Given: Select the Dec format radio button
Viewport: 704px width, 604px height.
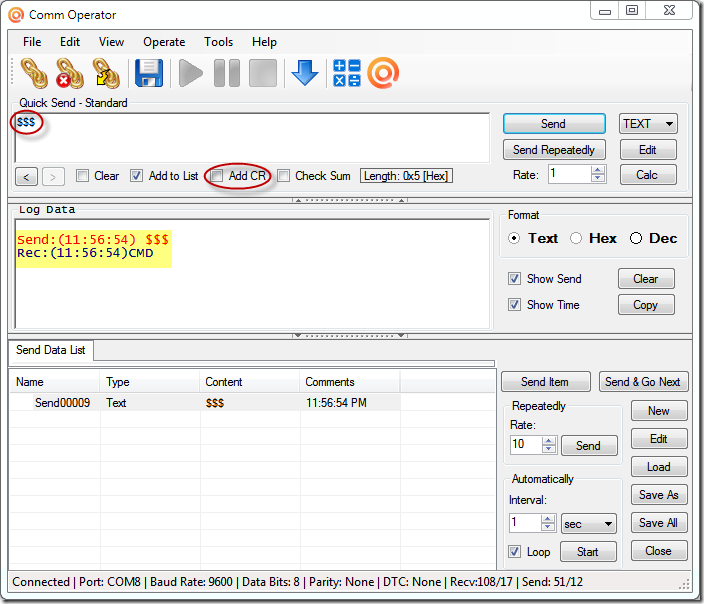Looking at the screenshot, I should [636, 238].
